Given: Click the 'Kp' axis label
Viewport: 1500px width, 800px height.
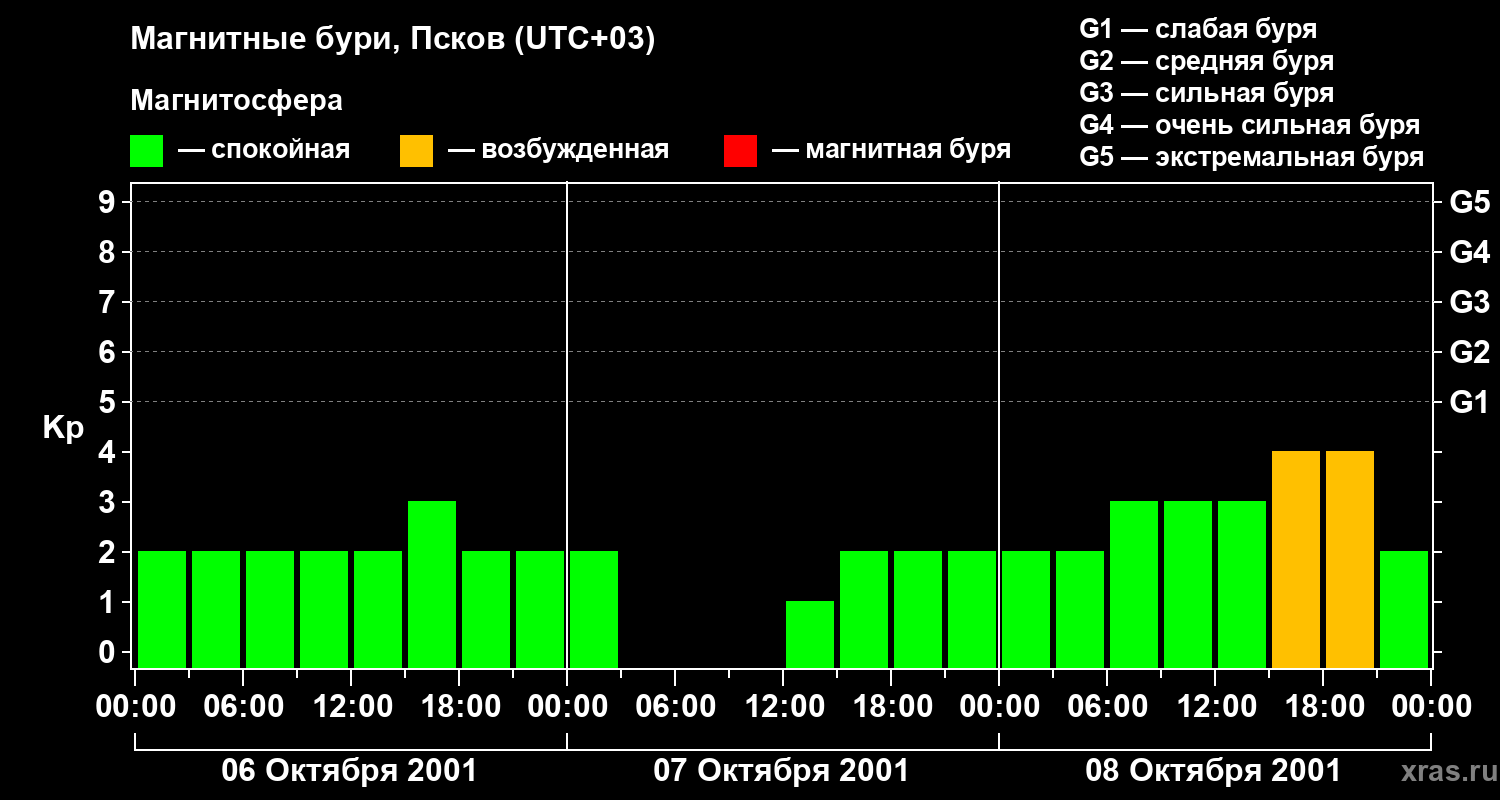Looking at the screenshot, I should [63, 428].
